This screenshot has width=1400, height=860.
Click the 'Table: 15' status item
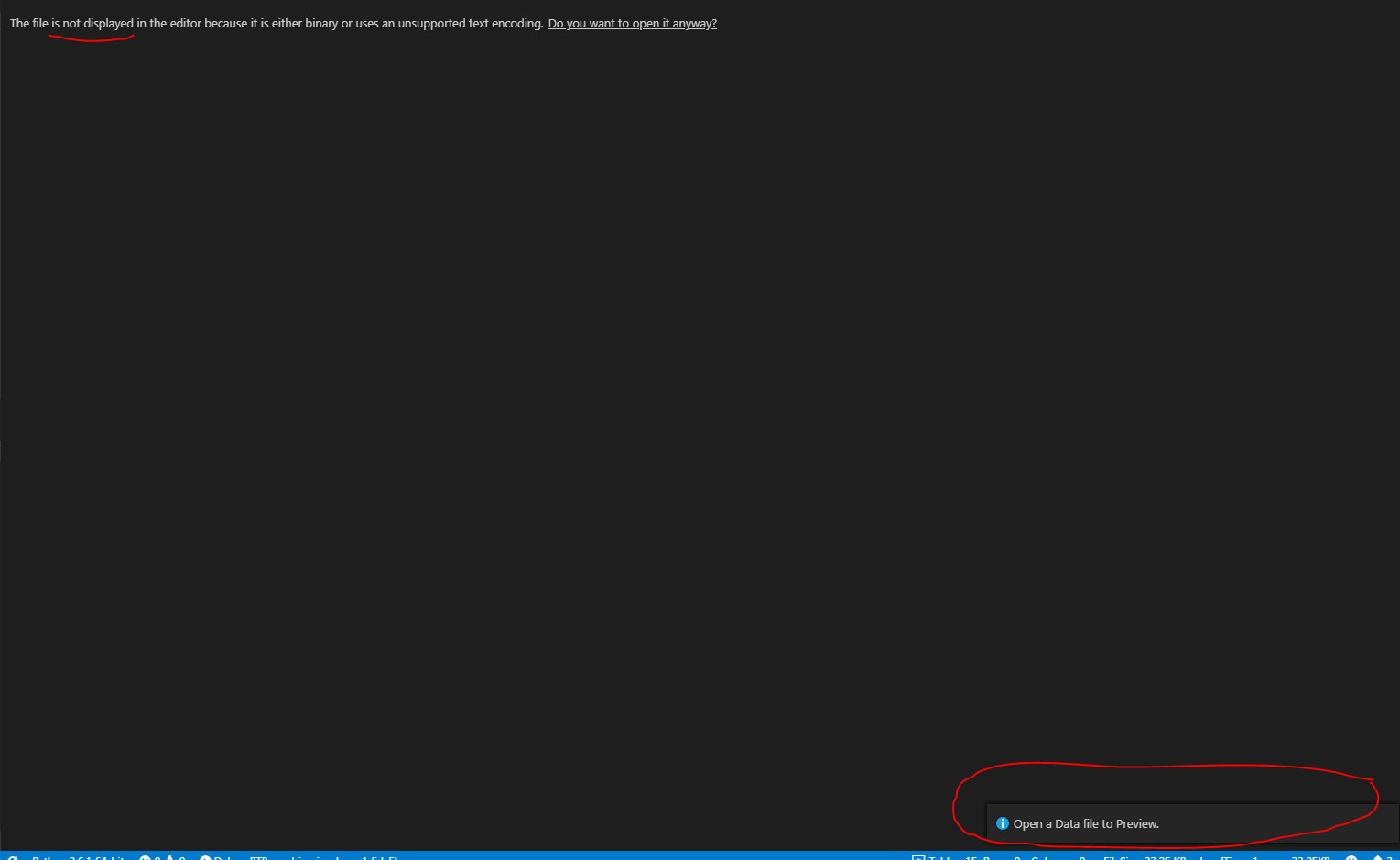point(952,857)
